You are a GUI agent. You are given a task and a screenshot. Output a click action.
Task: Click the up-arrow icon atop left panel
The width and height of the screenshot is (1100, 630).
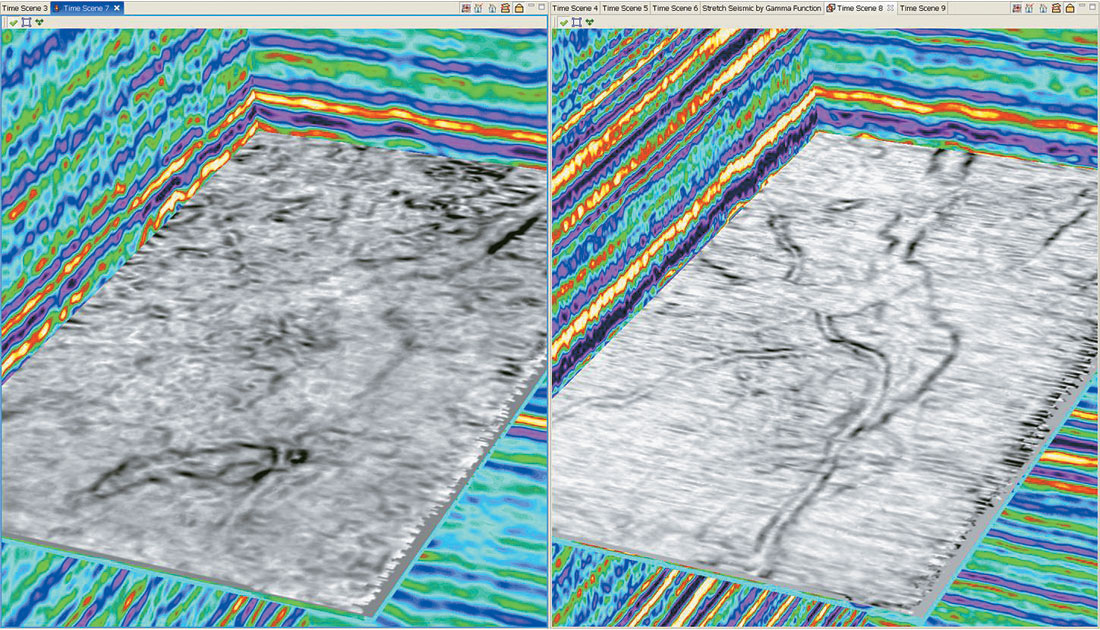(492, 8)
